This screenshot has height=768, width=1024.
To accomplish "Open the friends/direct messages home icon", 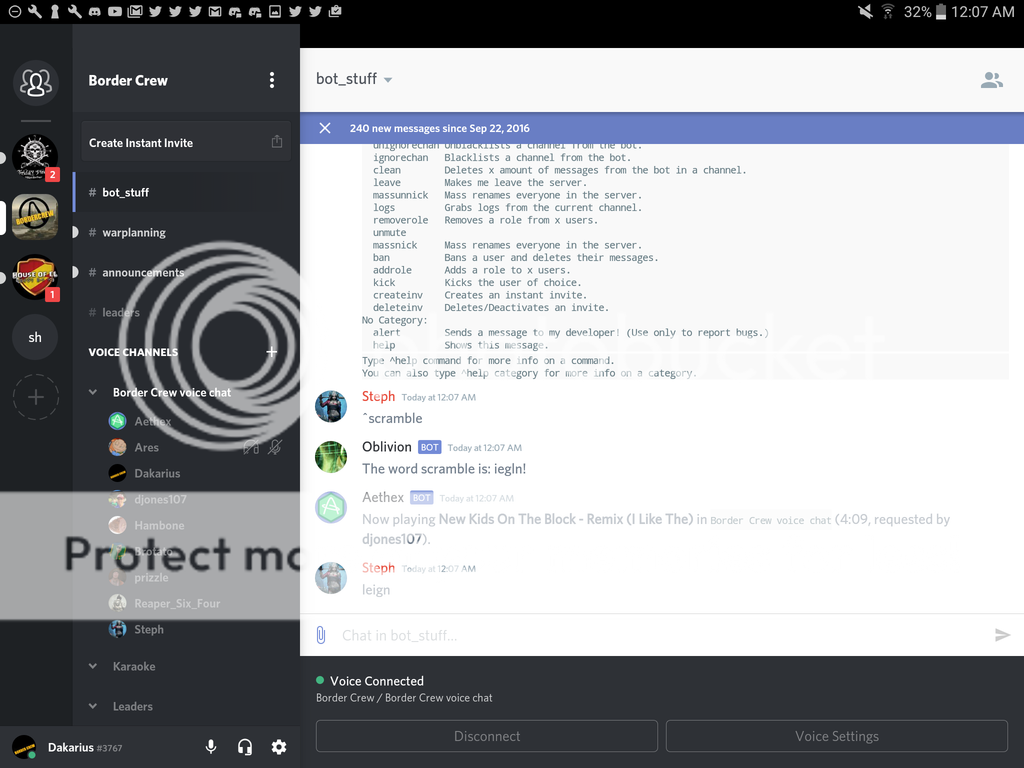I will tap(35, 83).
